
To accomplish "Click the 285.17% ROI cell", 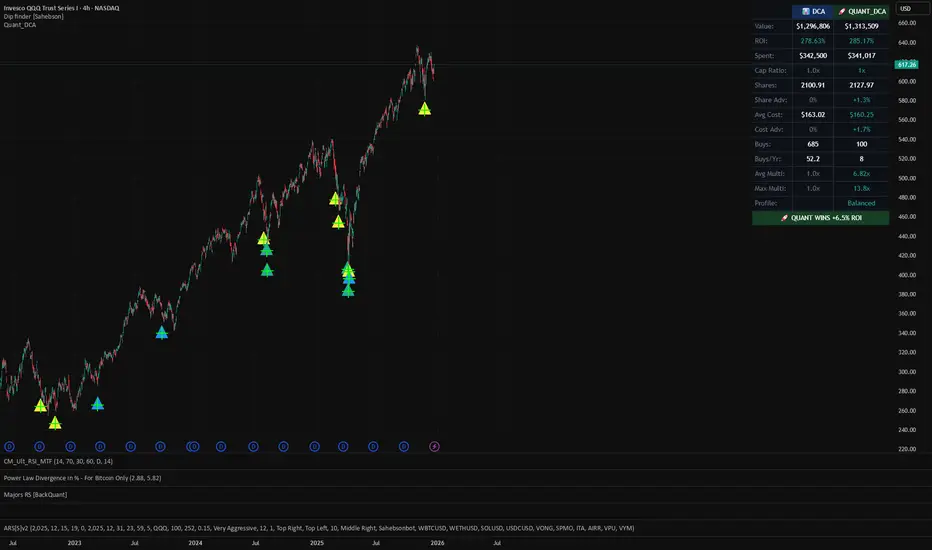I will coord(861,41).
